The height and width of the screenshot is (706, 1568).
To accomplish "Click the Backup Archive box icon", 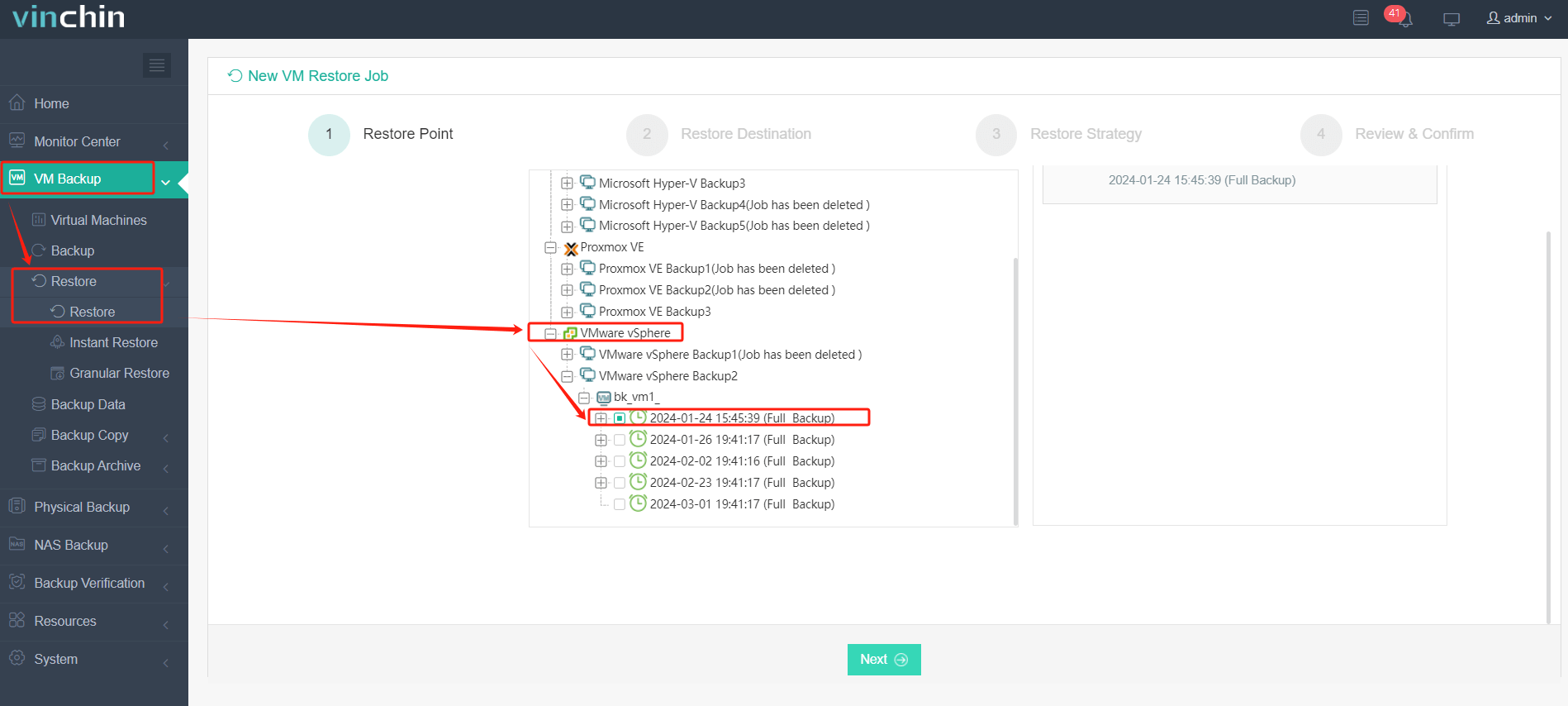I will [x=39, y=465].
